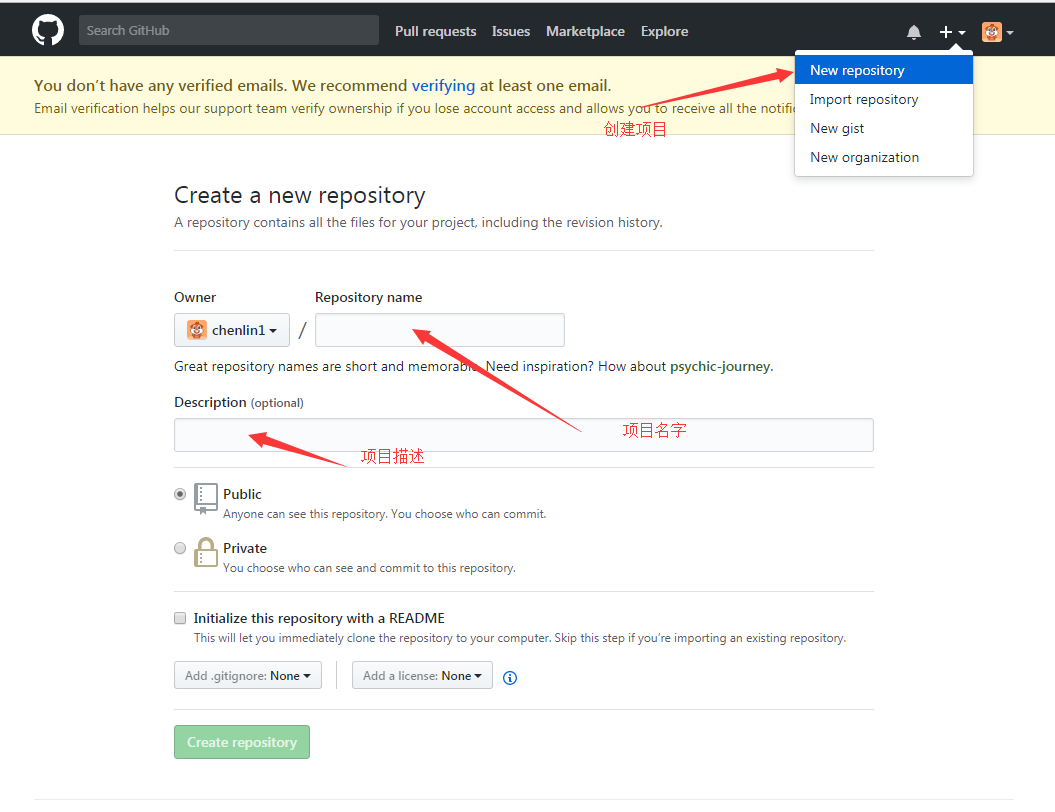
Task: Select the Public radio button
Action: pos(180,494)
